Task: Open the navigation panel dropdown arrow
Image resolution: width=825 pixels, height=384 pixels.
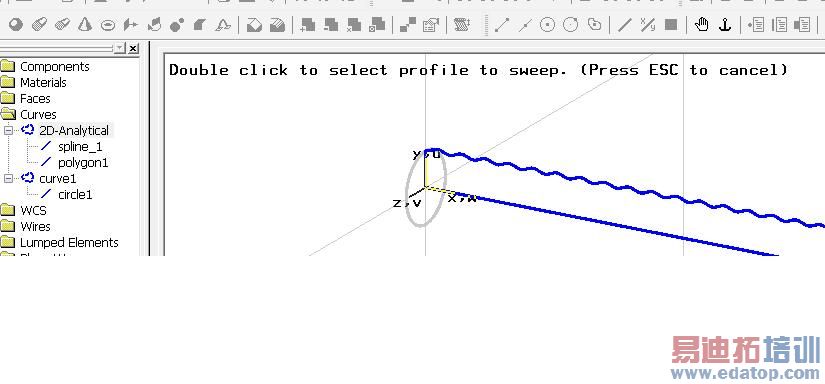Action: (x=120, y=48)
